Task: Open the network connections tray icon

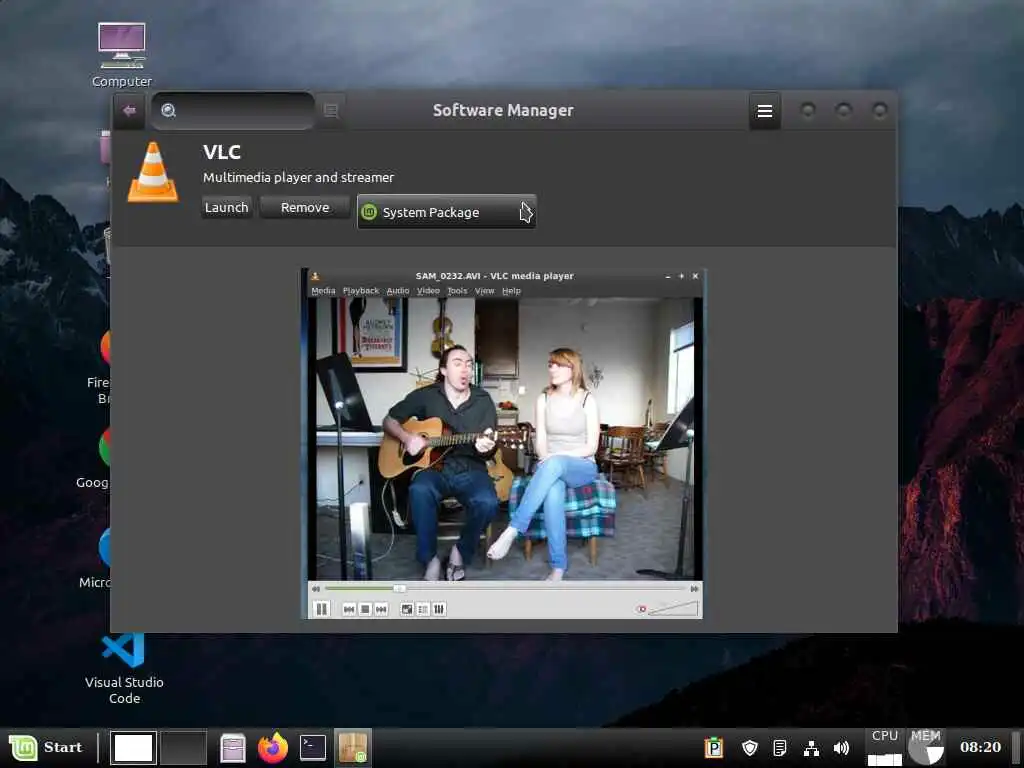Action: (x=811, y=748)
